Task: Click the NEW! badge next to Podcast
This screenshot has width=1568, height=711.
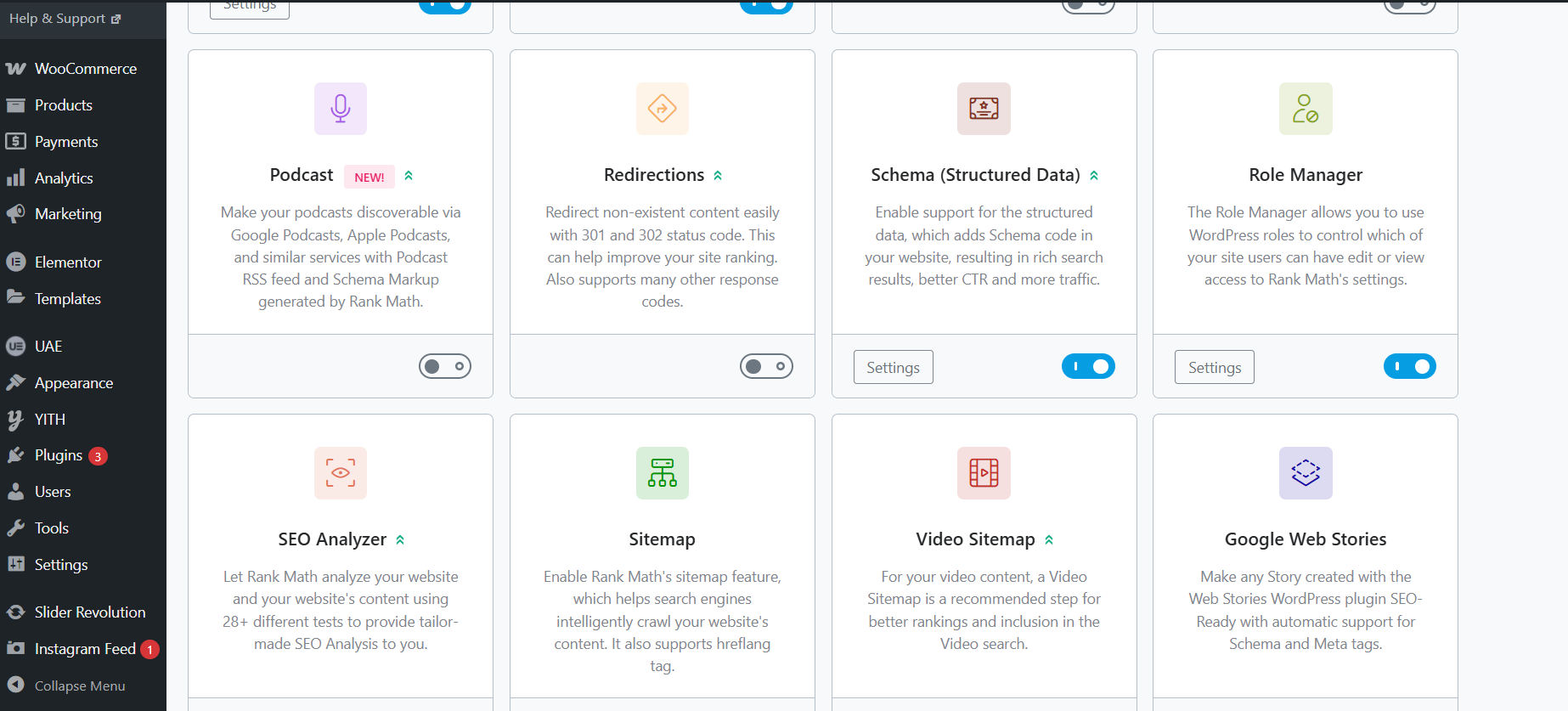Action: tap(369, 177)
